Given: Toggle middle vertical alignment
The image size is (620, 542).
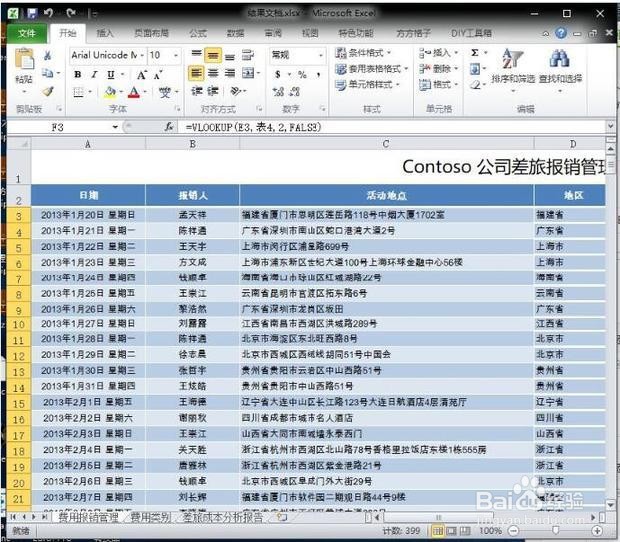Looking at the screenshot, I should 213,55.
